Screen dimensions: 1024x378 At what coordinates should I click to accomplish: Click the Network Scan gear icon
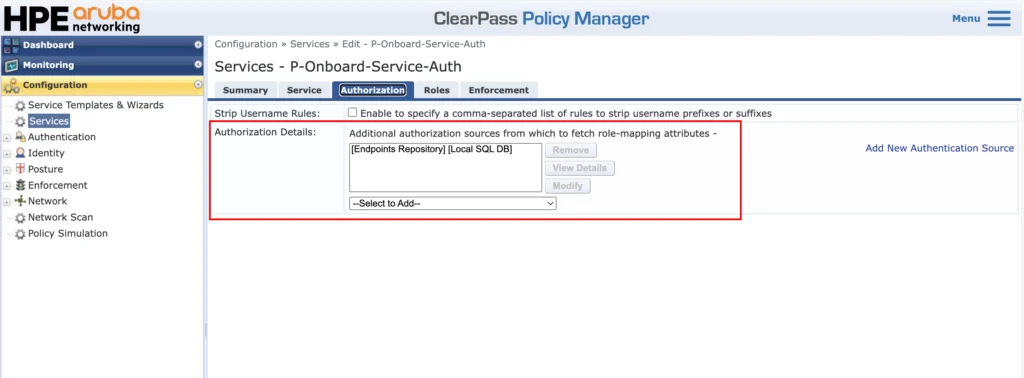(21, 218)
